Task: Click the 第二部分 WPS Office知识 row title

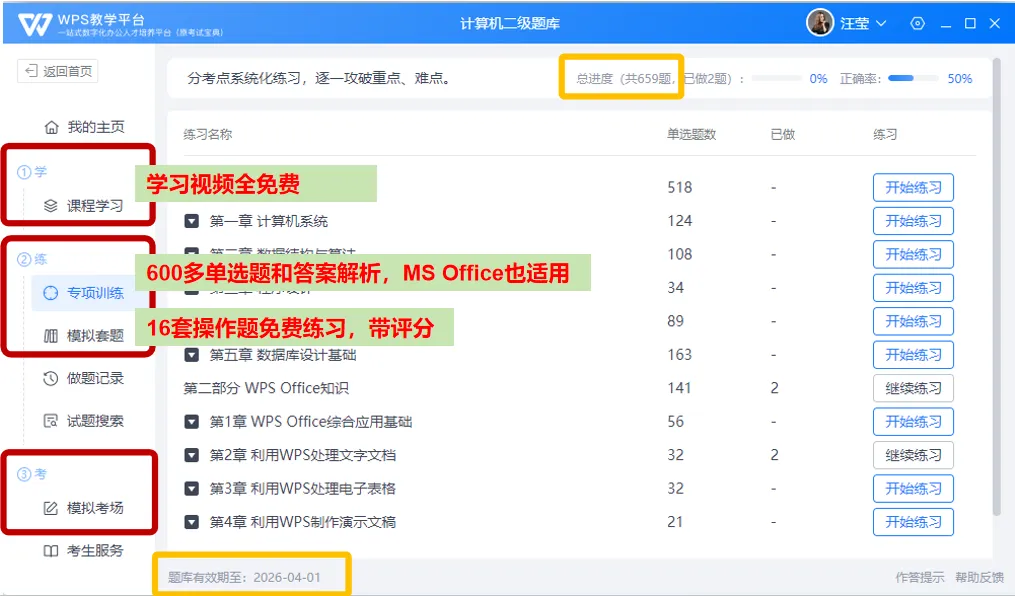Action: click(x=266, y=388)
